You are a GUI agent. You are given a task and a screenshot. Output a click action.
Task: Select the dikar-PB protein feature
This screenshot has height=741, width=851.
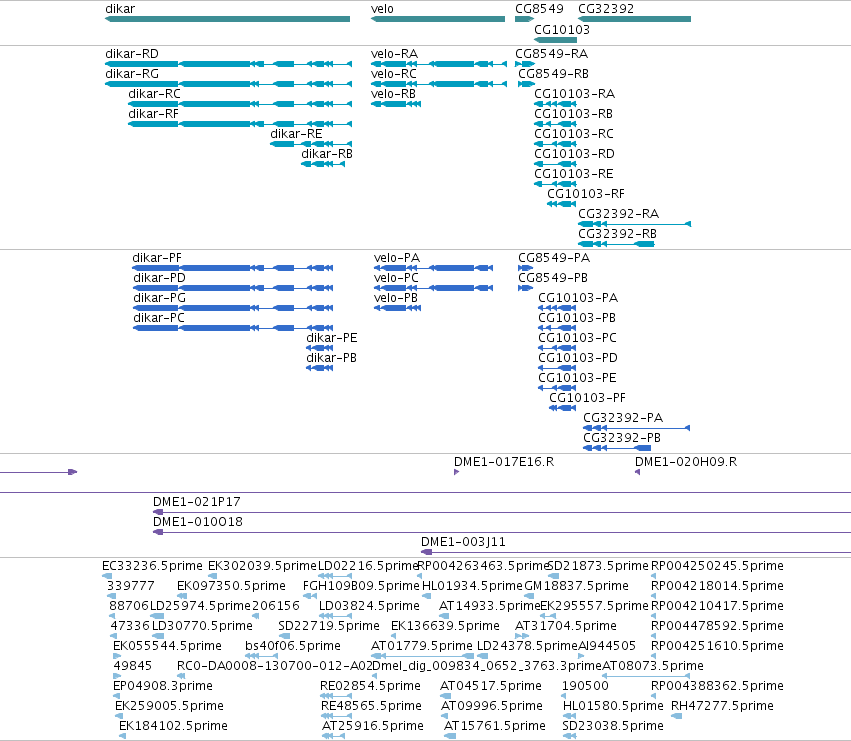(320, 368)
